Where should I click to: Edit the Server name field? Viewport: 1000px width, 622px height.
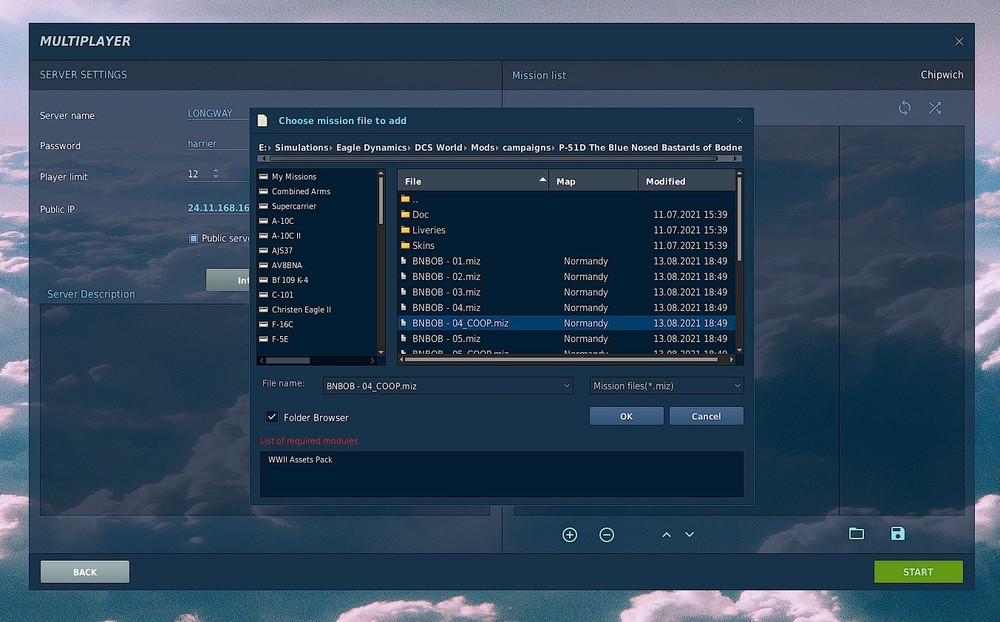(217, 114)
